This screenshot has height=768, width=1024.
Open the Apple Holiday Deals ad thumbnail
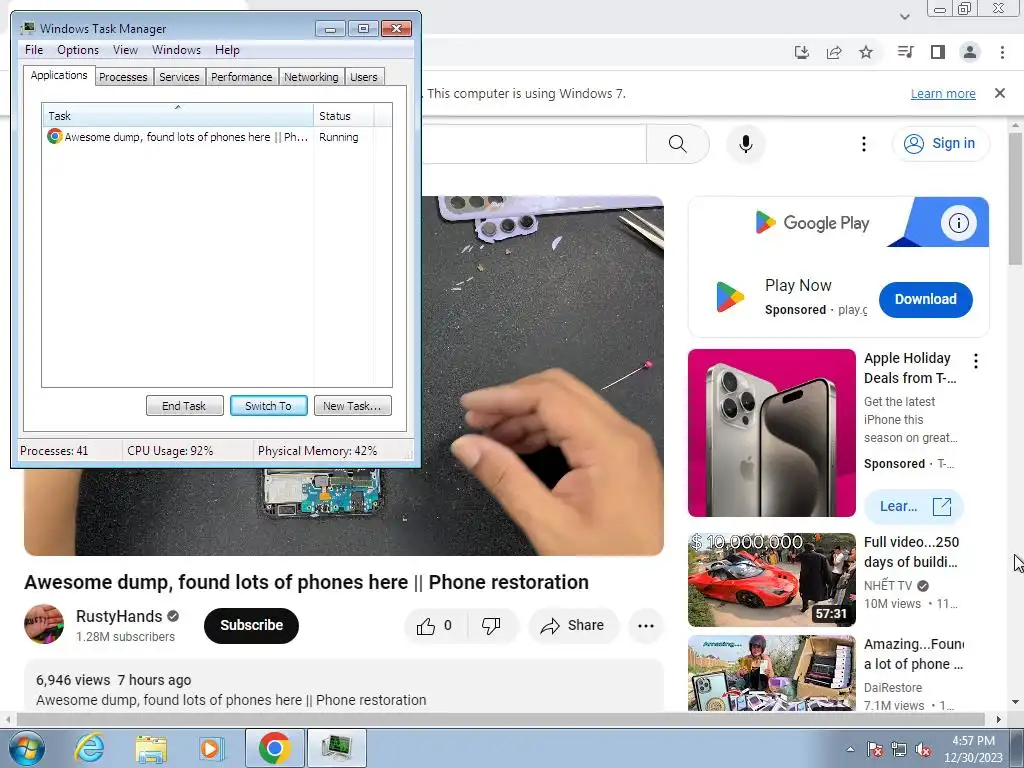[x=771, y=433]
